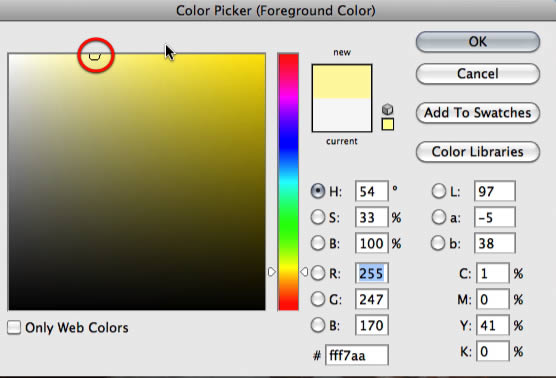Enable the Only Web Colors checkbox
The height and width of the screenshot is (378, 556).
(14, 327)
